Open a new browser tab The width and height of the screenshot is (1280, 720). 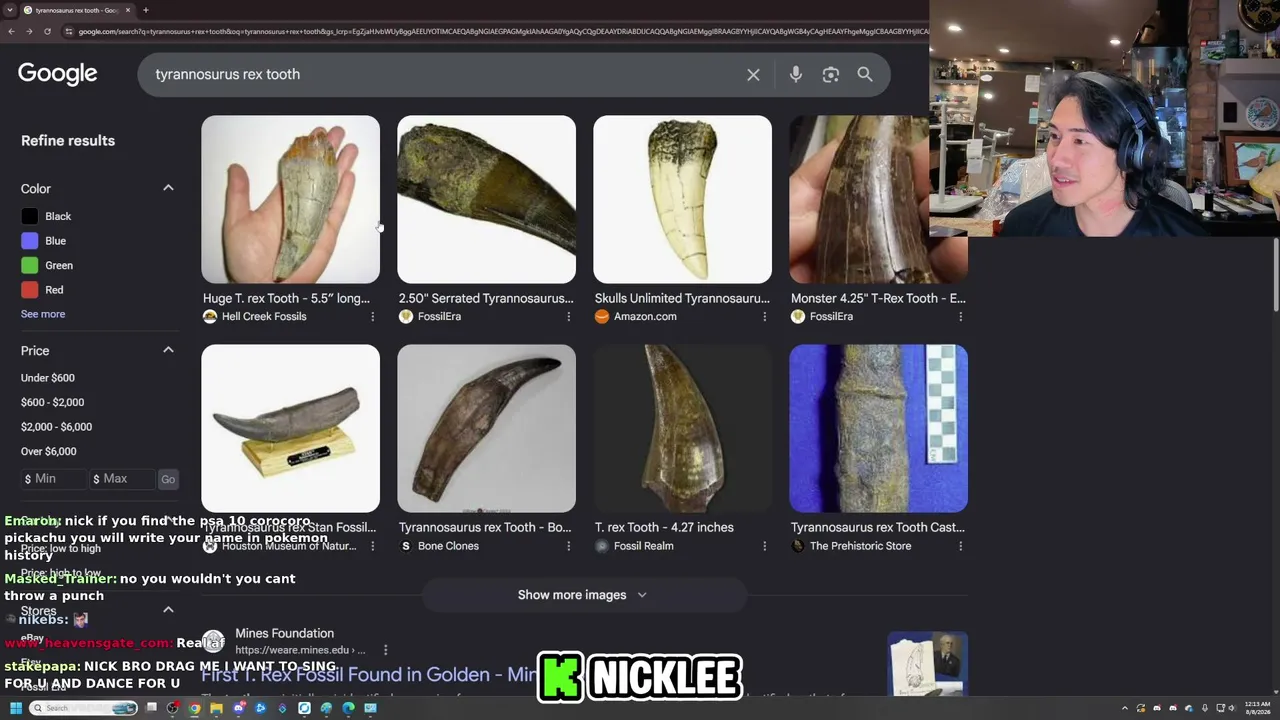tap(146, 10)
